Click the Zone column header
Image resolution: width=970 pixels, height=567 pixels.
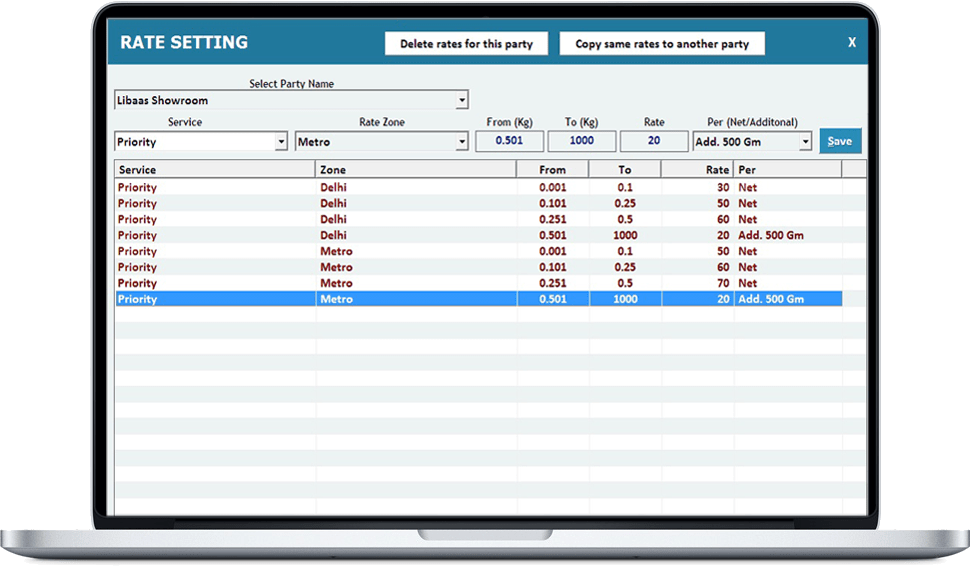[416, 169]
